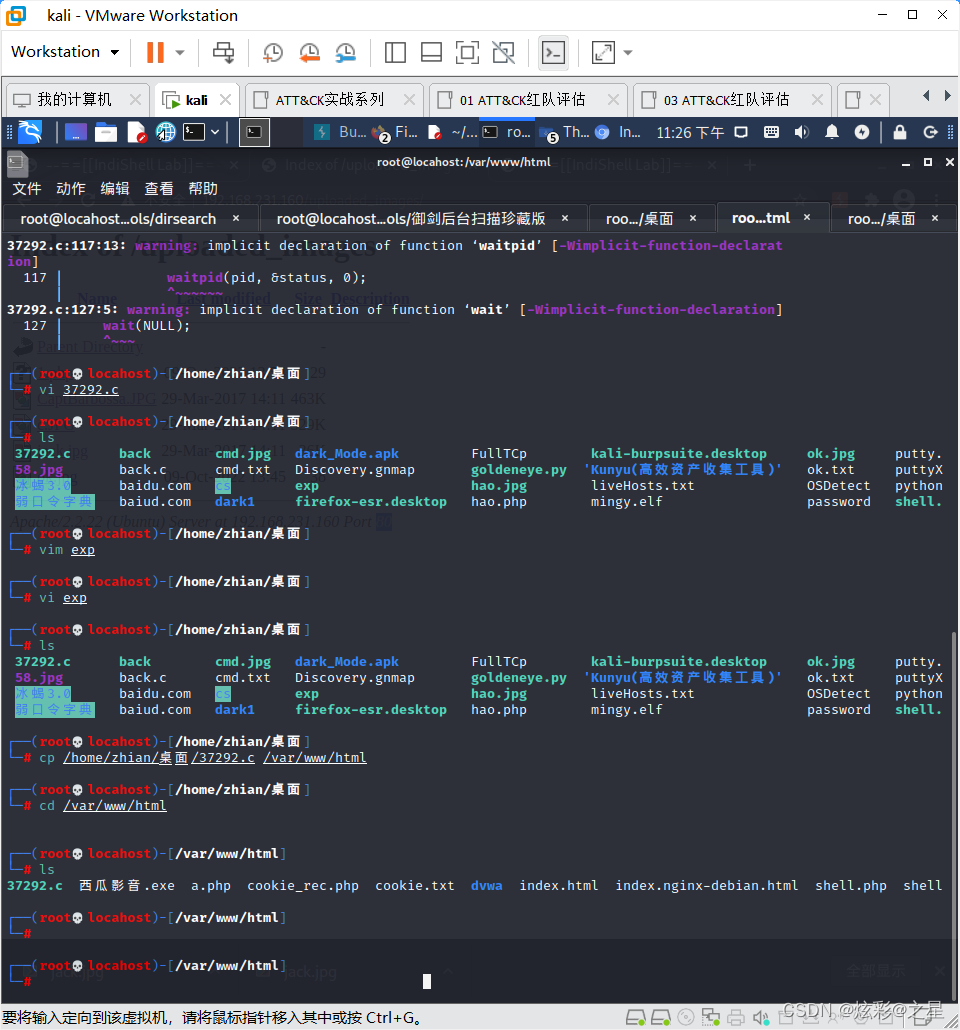This screenshot has height=1030, width=960.
Task: Click the 11:26 下午 panel clock
Action: pos(690,133)
